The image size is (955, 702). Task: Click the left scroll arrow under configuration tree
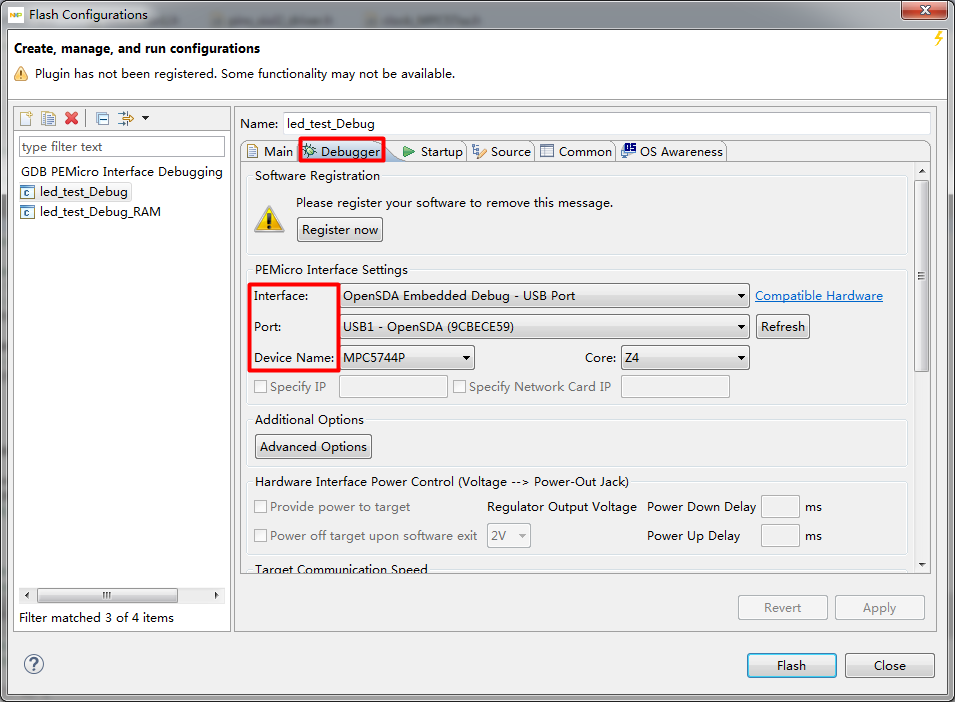point(27,595)
